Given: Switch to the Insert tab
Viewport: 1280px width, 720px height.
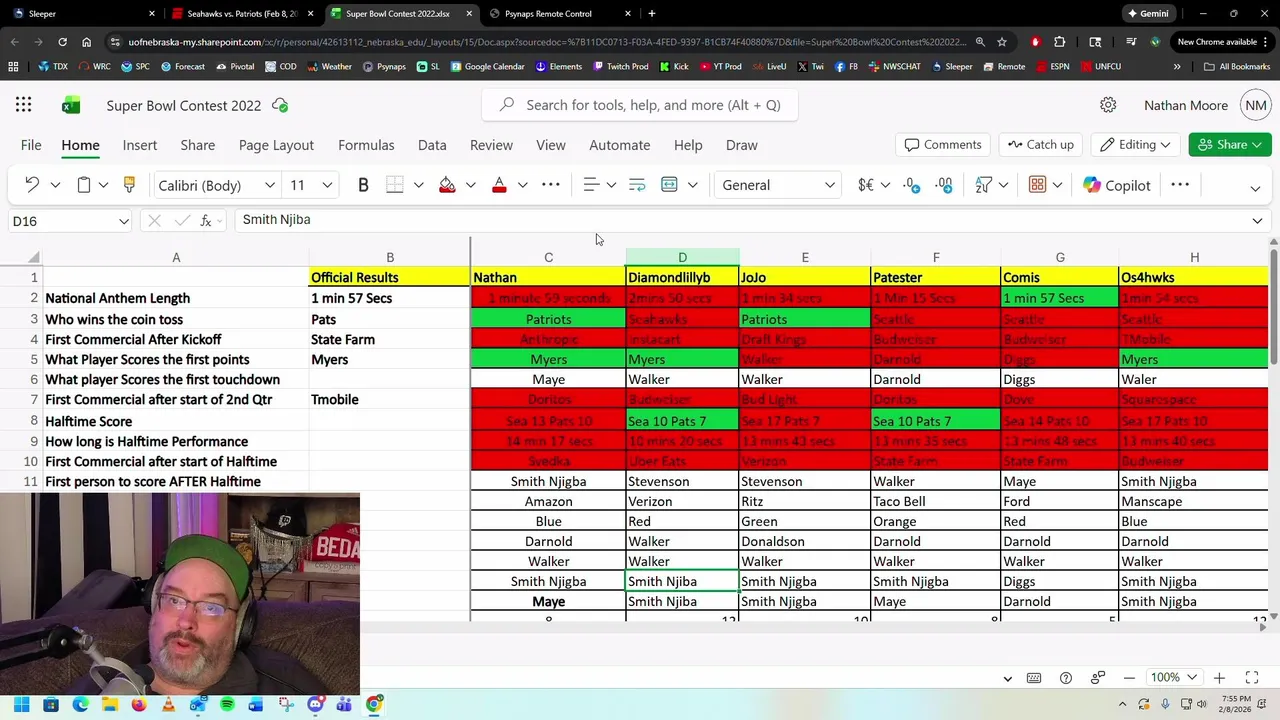Looking at the screenshot, I should tap(140, 145).
